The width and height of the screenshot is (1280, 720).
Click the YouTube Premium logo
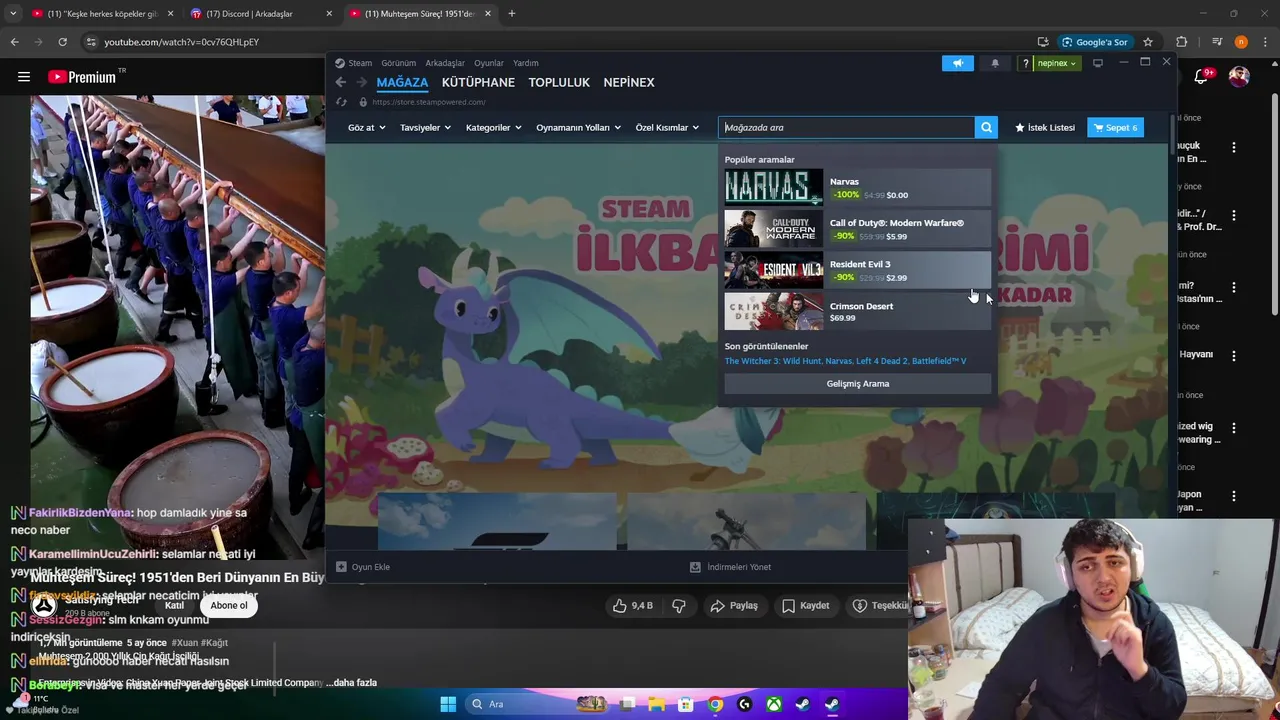point(82,77)
